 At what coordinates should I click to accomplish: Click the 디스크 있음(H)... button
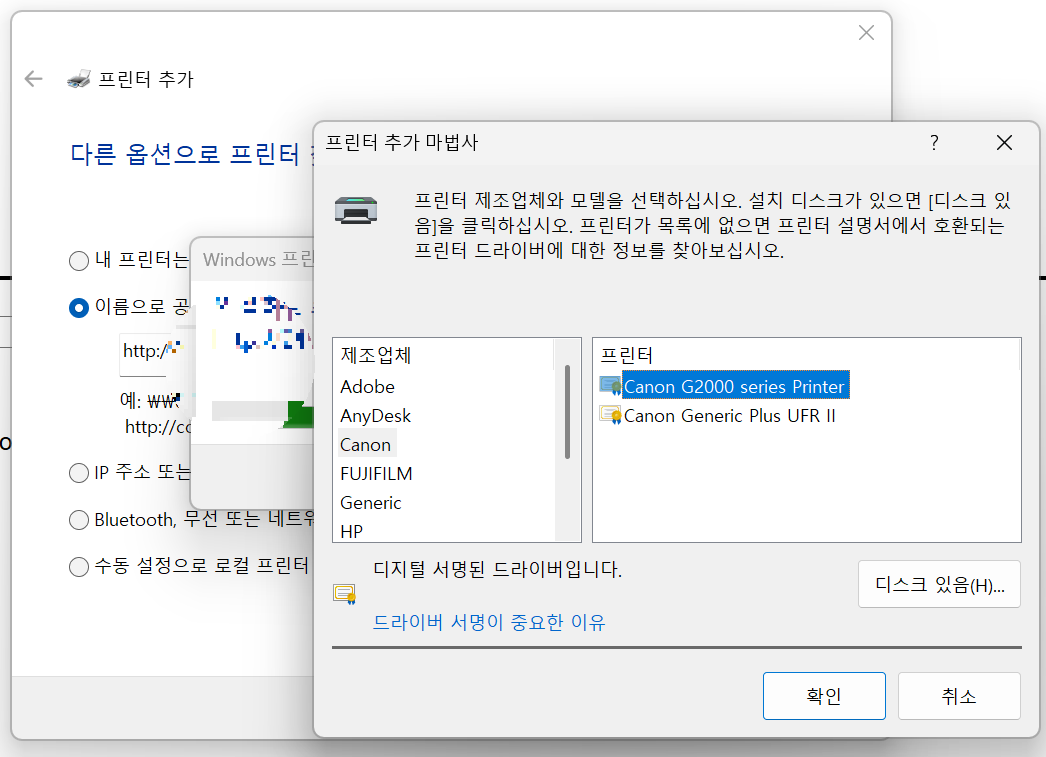(x=939, y=584)
